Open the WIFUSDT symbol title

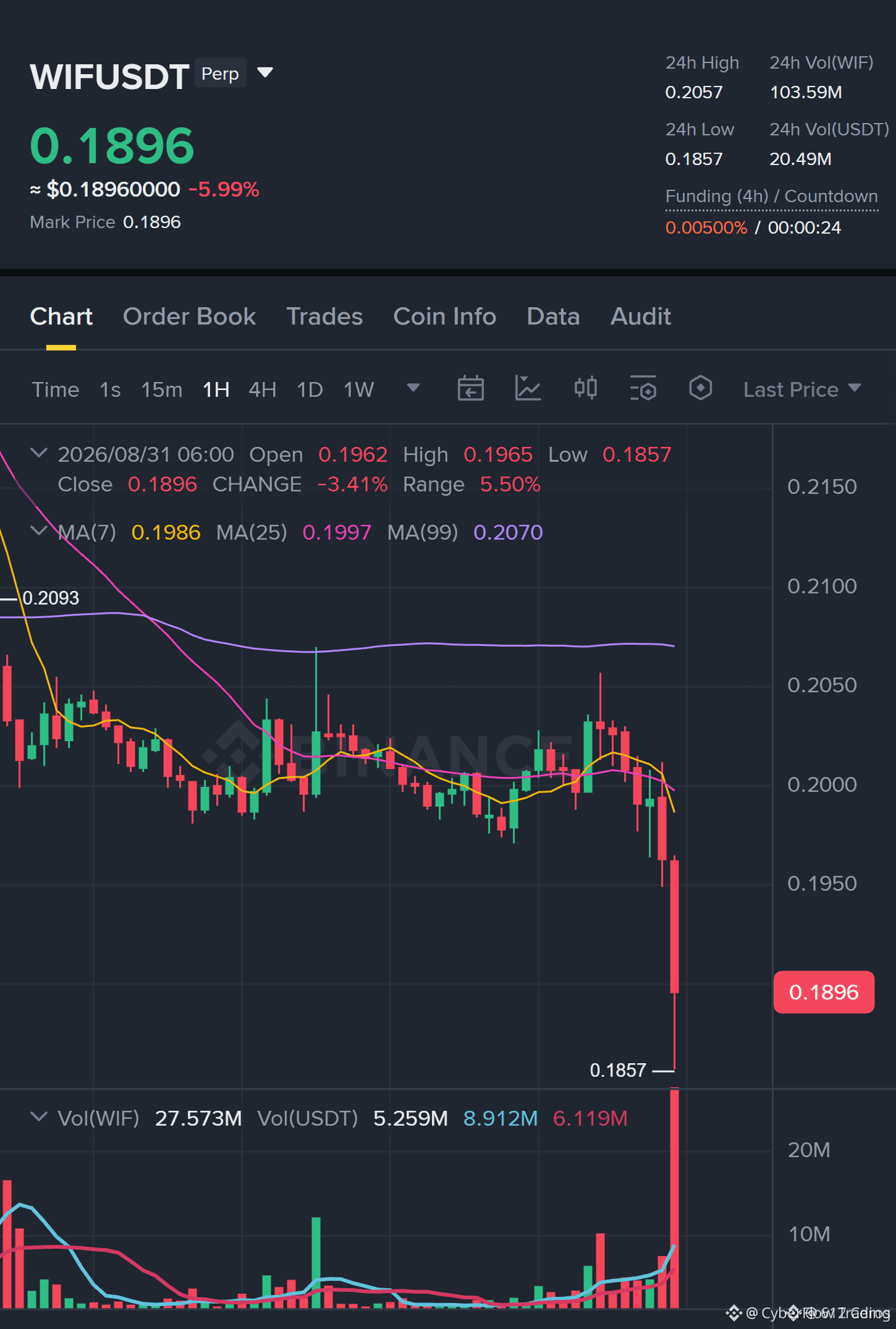click(x=109, y=77)
